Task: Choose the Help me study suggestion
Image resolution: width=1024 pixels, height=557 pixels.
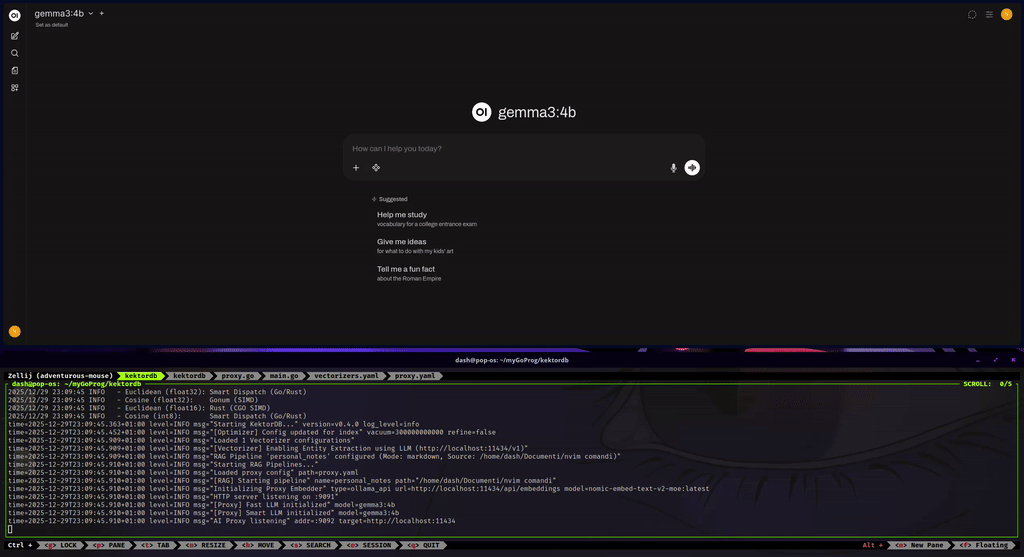Action: point(426,219)
